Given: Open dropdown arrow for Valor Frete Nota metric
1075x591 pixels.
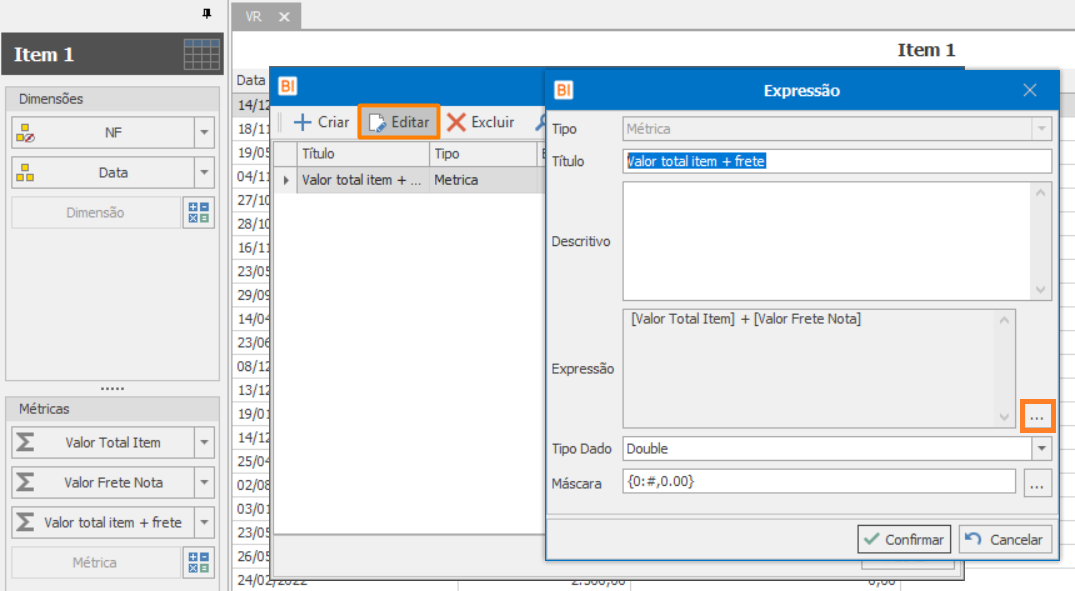Looking at the screenshot, I should coord(204,483).
